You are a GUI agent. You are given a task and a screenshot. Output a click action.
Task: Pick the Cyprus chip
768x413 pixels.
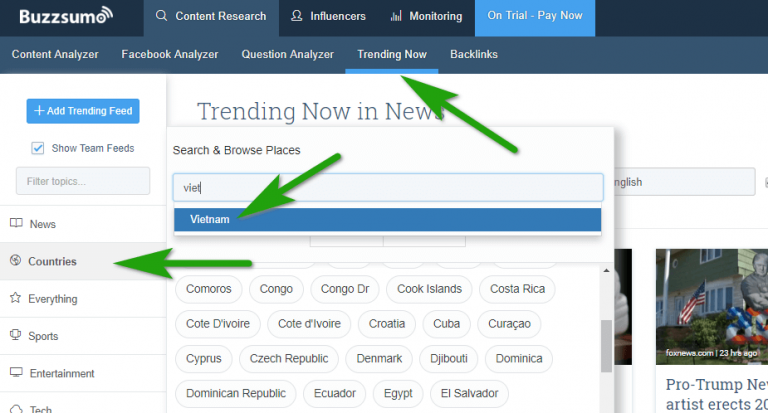pos(204,359)
